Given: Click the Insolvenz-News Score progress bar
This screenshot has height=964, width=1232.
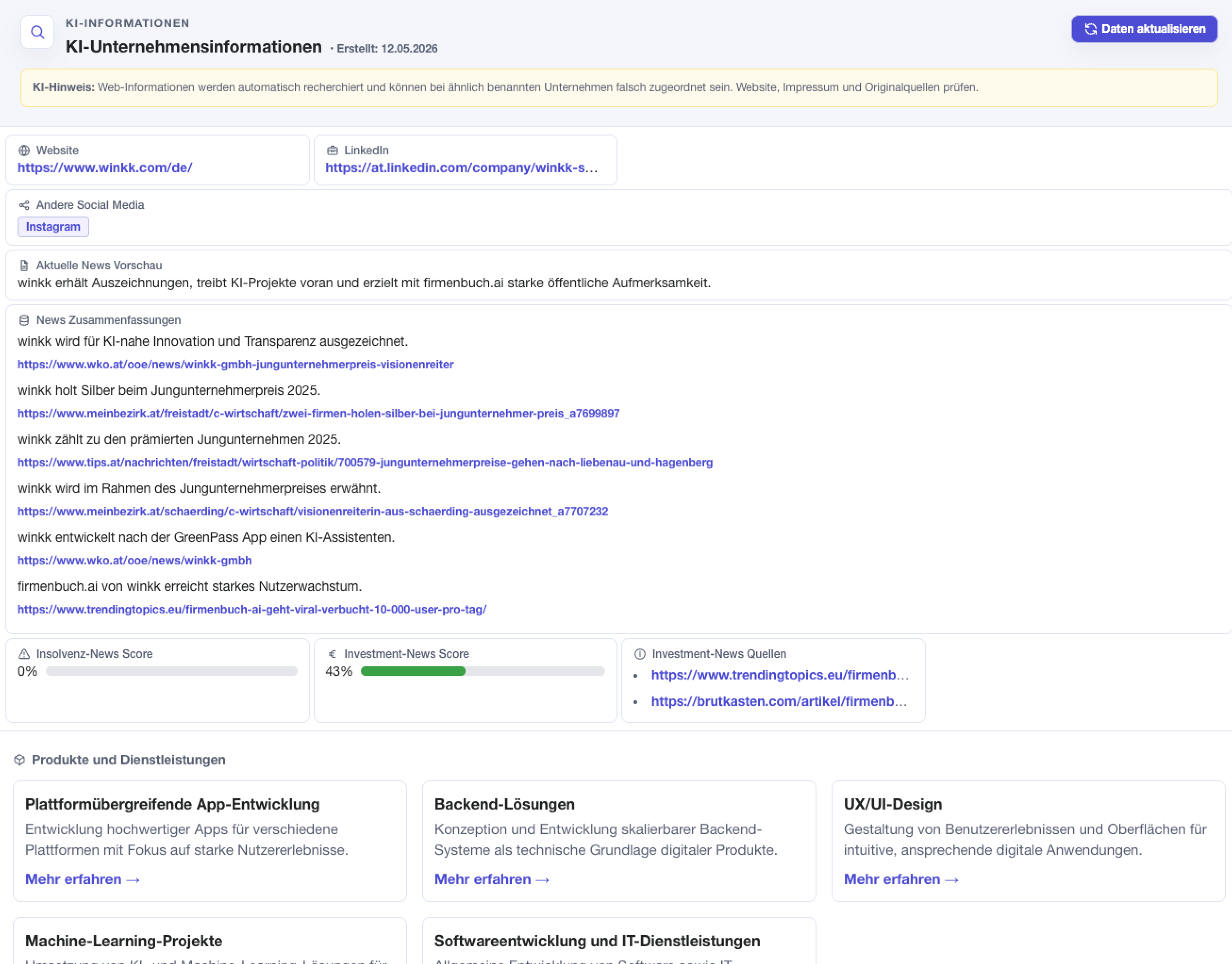Looking at the screenshot, I should 172,672.
